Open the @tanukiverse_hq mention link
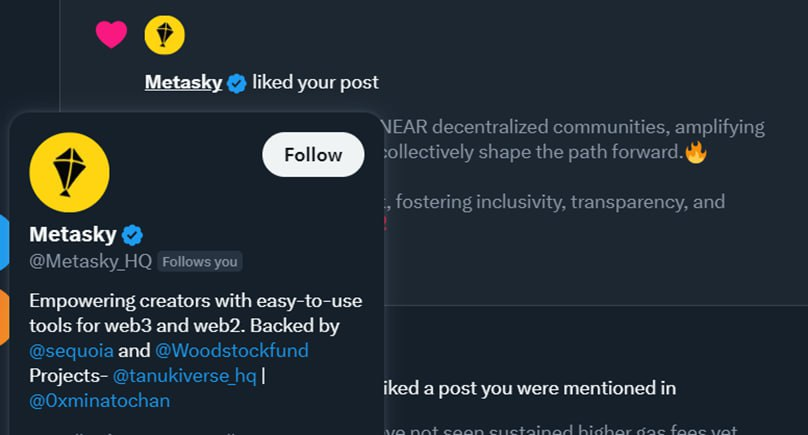Screen dimensions: 808x435 (184, 375)
